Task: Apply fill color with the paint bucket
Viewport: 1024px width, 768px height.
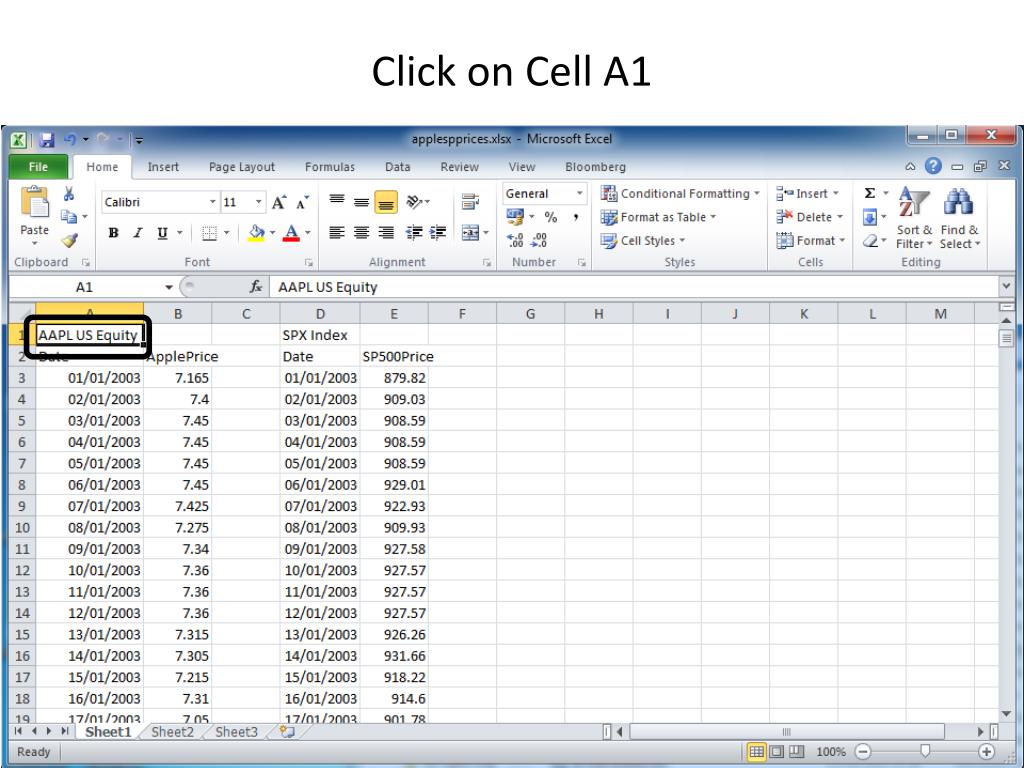Action: tap(256, 233)
